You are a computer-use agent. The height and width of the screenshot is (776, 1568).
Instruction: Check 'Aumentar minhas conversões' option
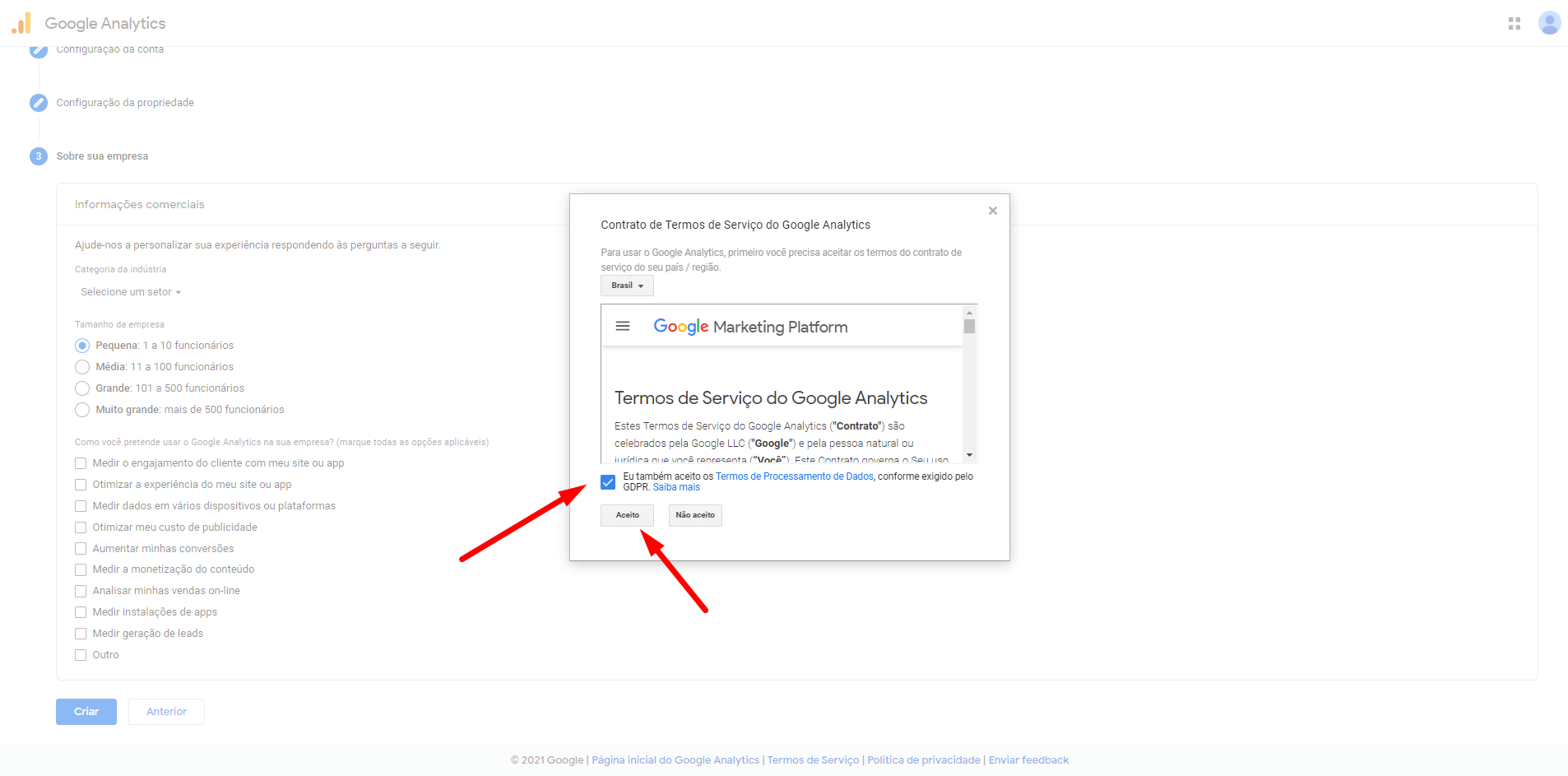tap(81, 549)
